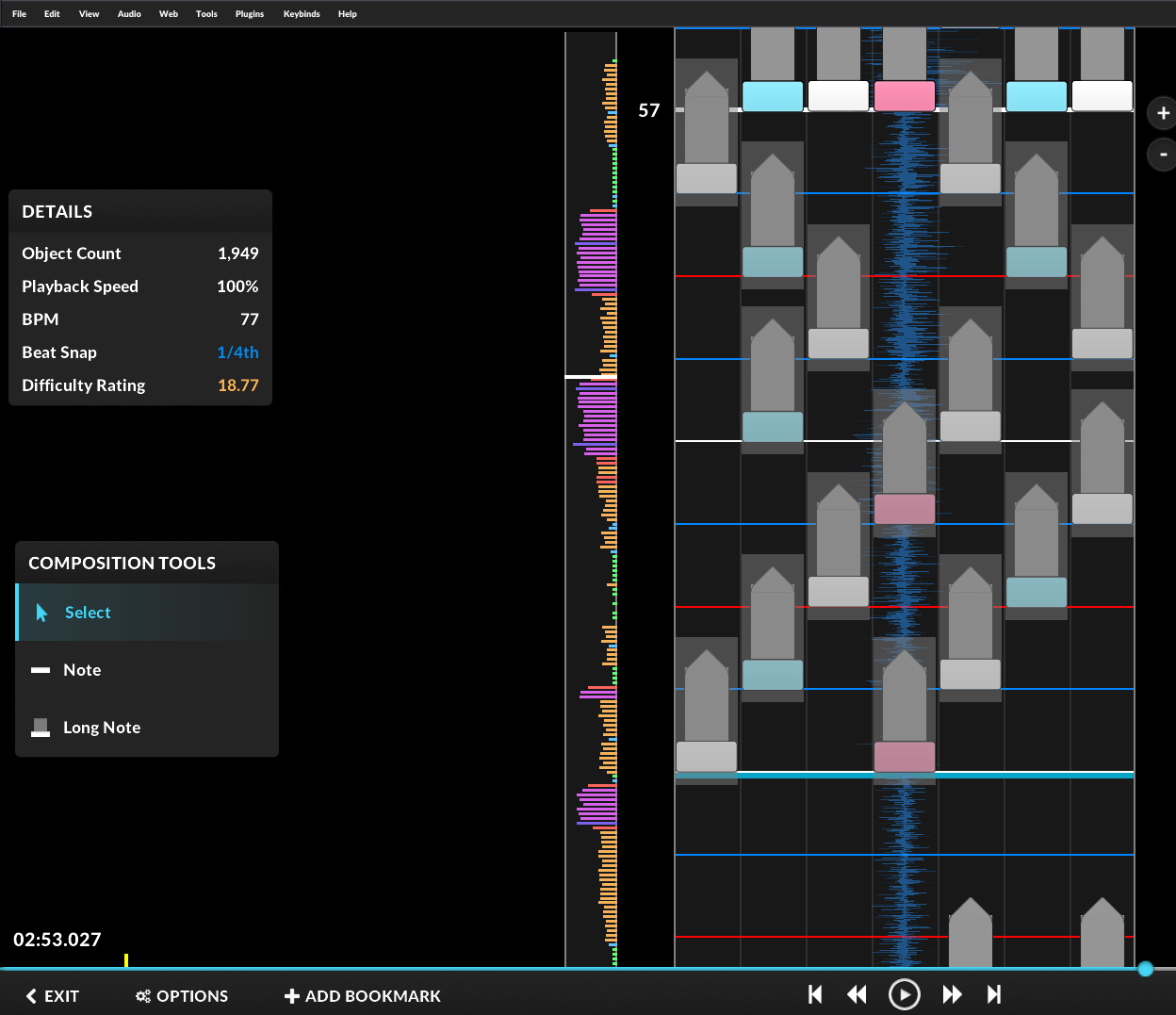Add a bookmark at current time
Screen dimensions: 1176x1015
tap(363, 996)
